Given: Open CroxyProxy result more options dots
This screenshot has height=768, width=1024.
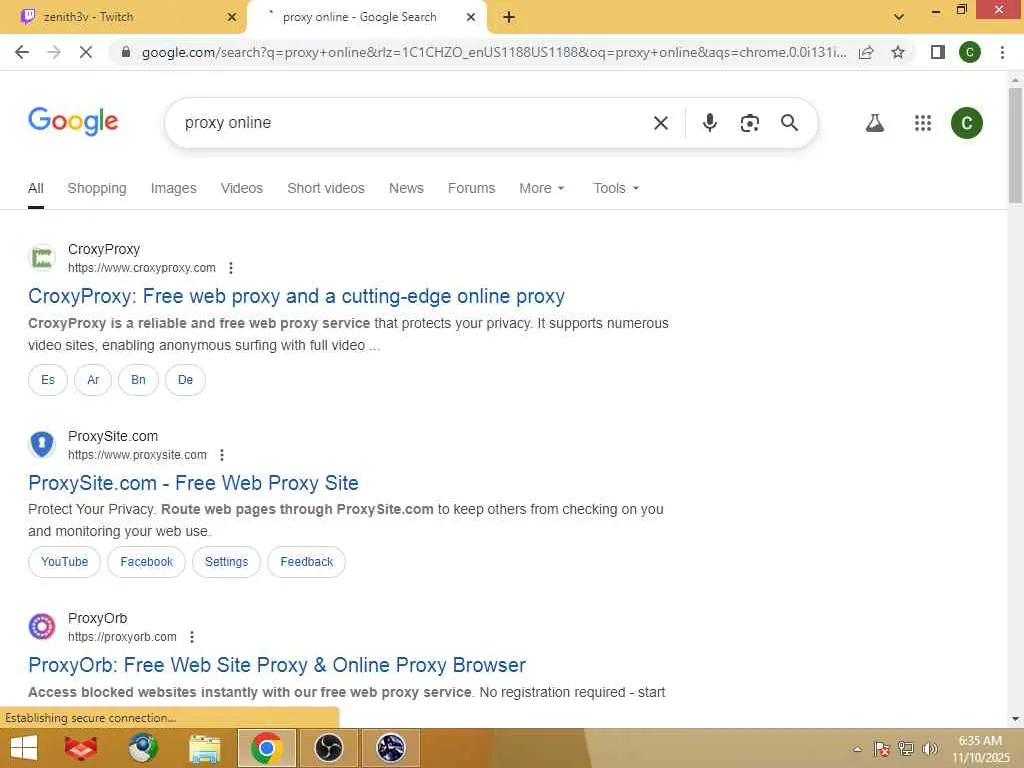Looking at the screenshot, I should 231,268.
